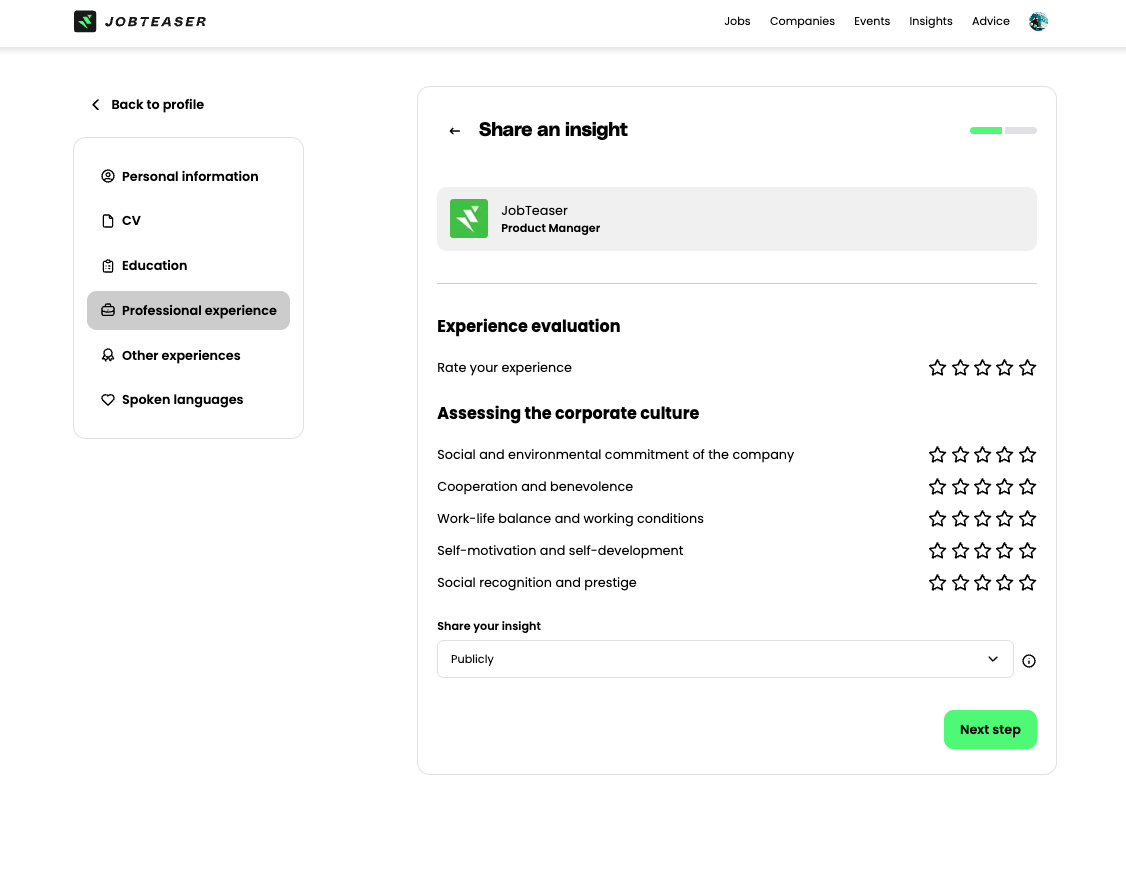Click the Spoken languages heart icon
This screenshot has height=896, width=1126.
[x=108, y=400]
